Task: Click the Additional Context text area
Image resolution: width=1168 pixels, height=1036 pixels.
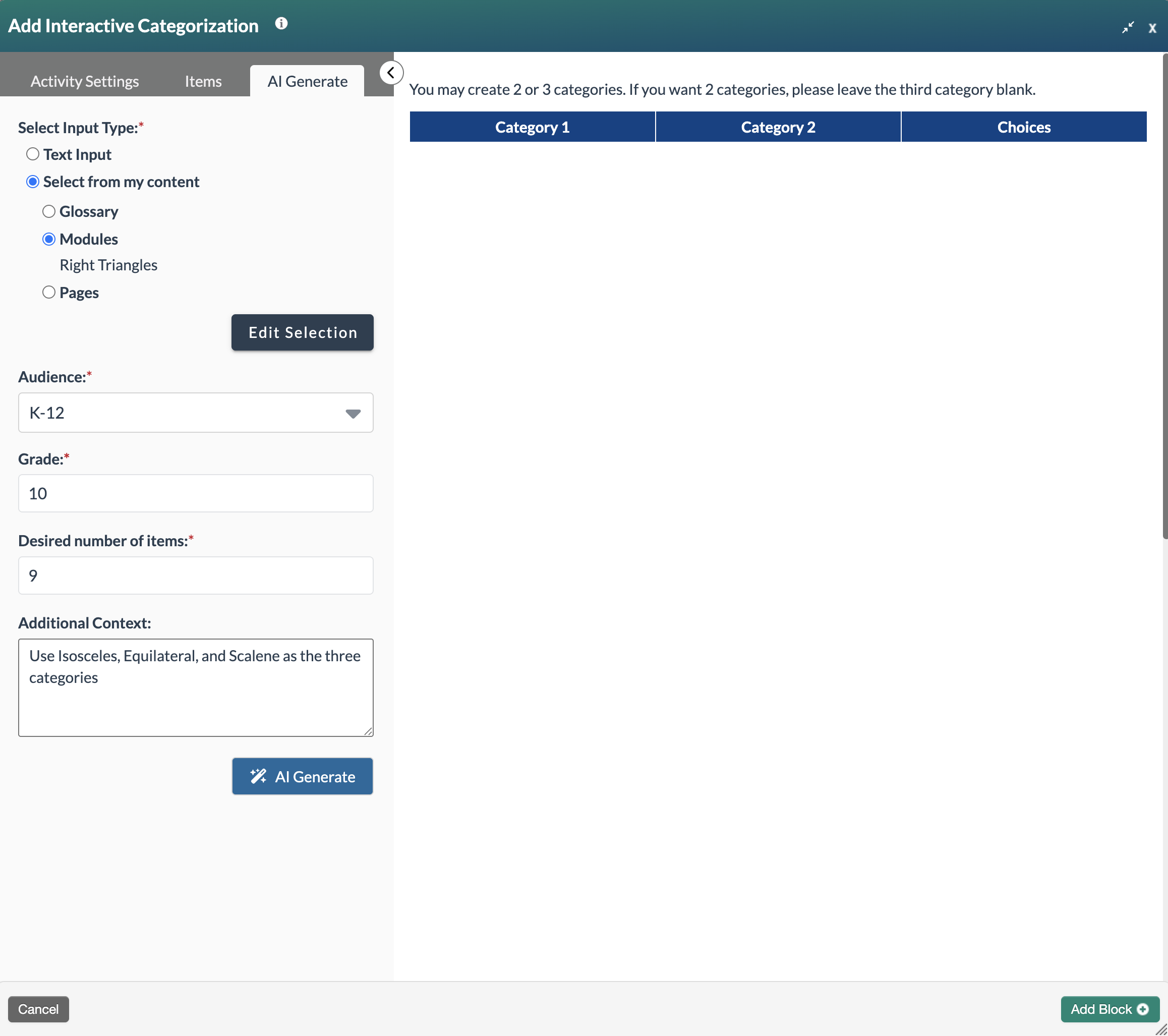Action: 196,686
